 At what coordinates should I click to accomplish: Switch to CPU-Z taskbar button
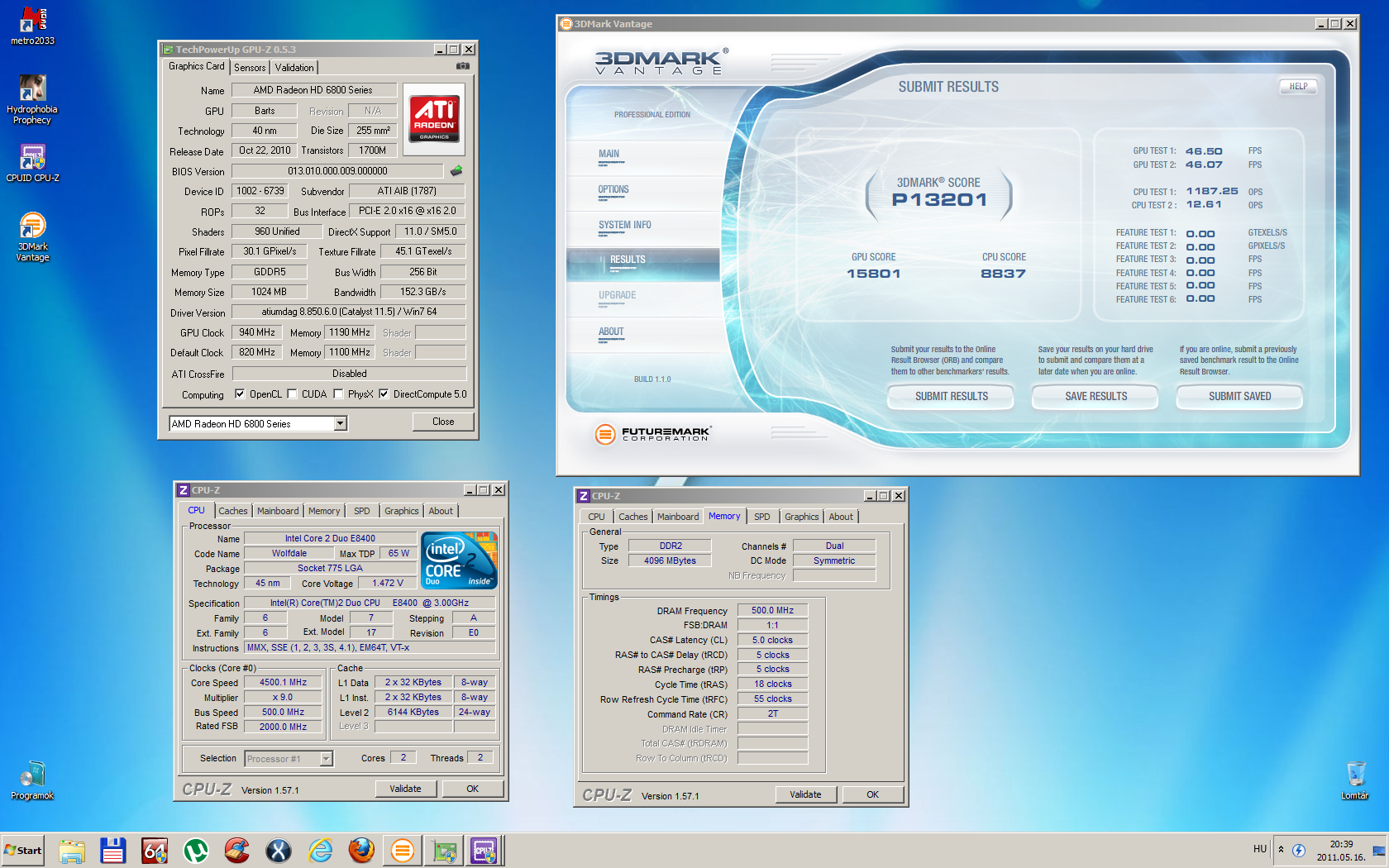[484, 851]
